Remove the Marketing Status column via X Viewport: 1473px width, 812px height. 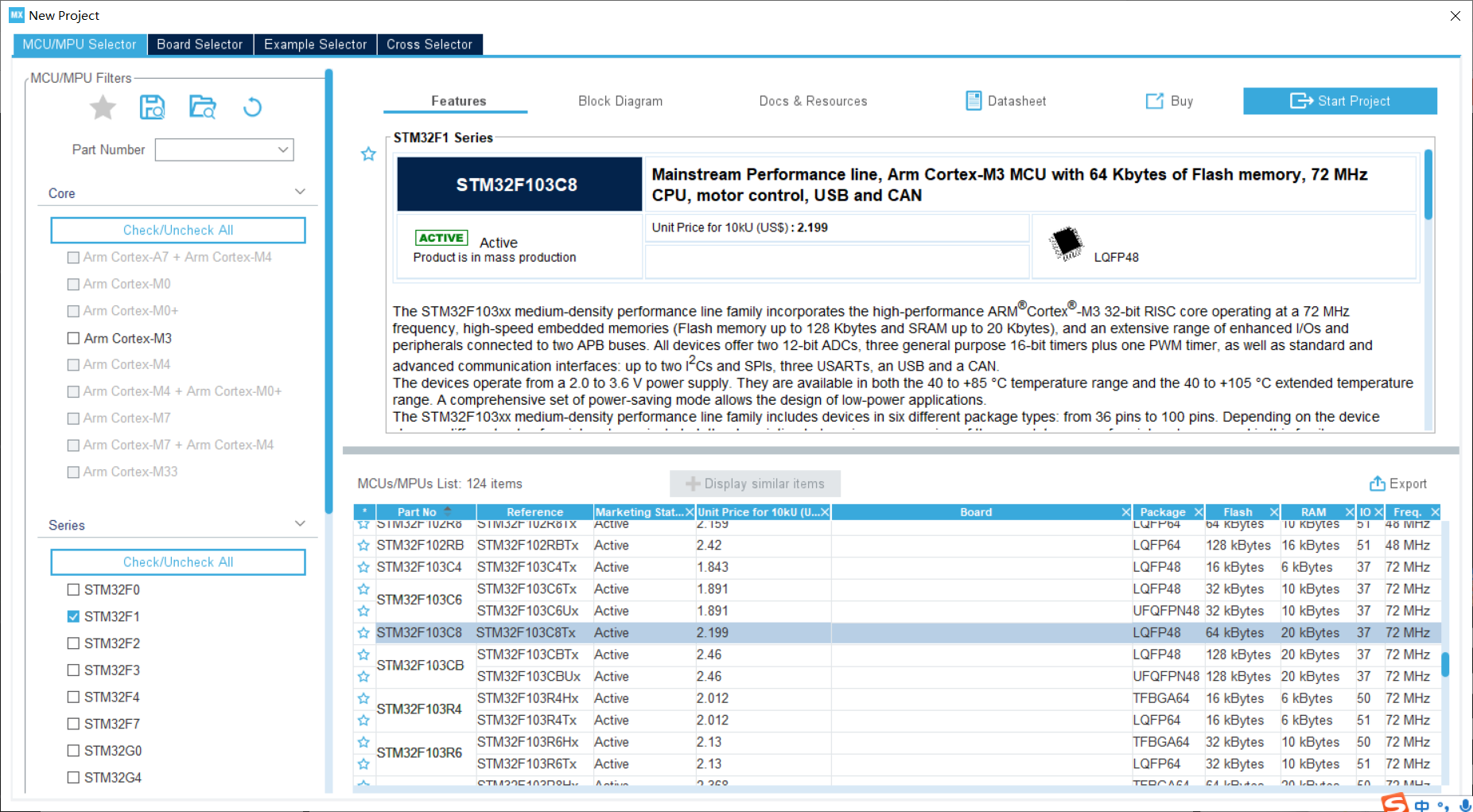coord(690,512)
